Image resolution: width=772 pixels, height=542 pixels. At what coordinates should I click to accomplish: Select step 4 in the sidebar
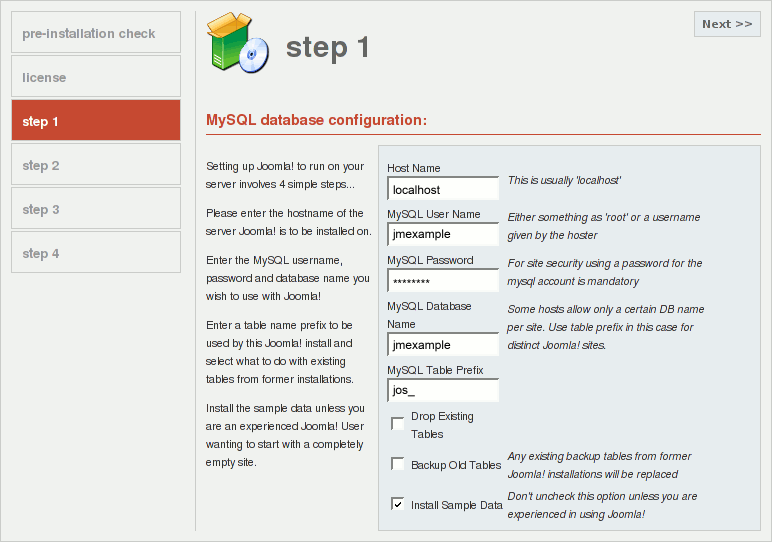pyautogui.click(x=96, y=252)
